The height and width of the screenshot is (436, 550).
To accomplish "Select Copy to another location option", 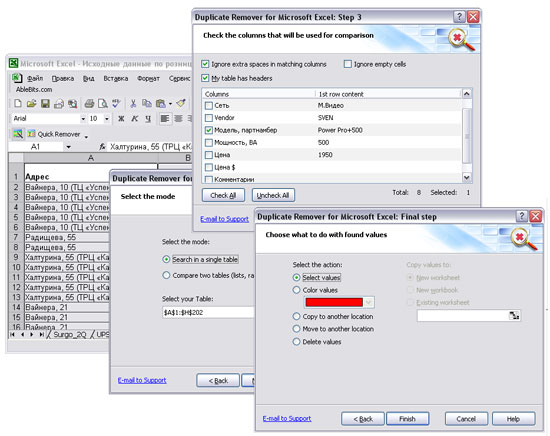I will (296, 316).
